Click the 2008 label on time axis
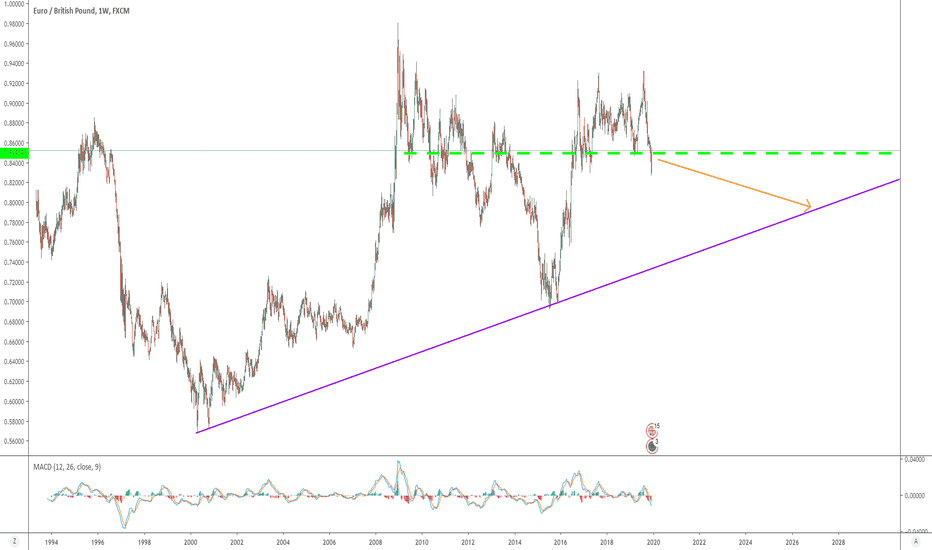 pyautogui.click(x=375, y=541)
